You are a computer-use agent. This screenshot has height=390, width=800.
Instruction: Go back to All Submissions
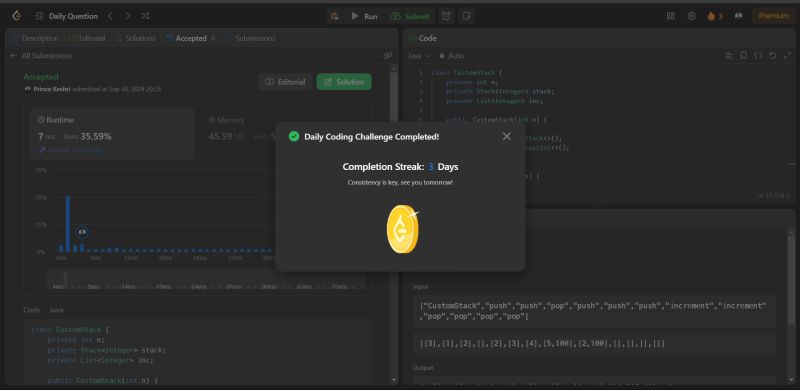41,56
